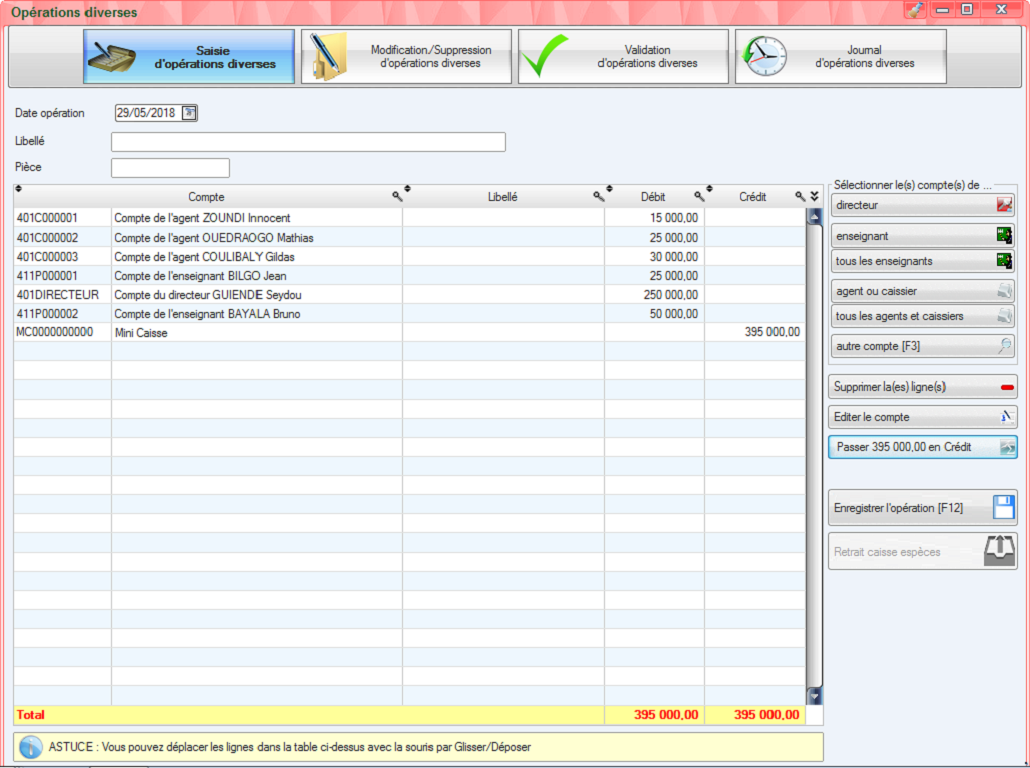
Task: Click Enregistrer l'opération [F12] button
Action: [x=922, y=507]
